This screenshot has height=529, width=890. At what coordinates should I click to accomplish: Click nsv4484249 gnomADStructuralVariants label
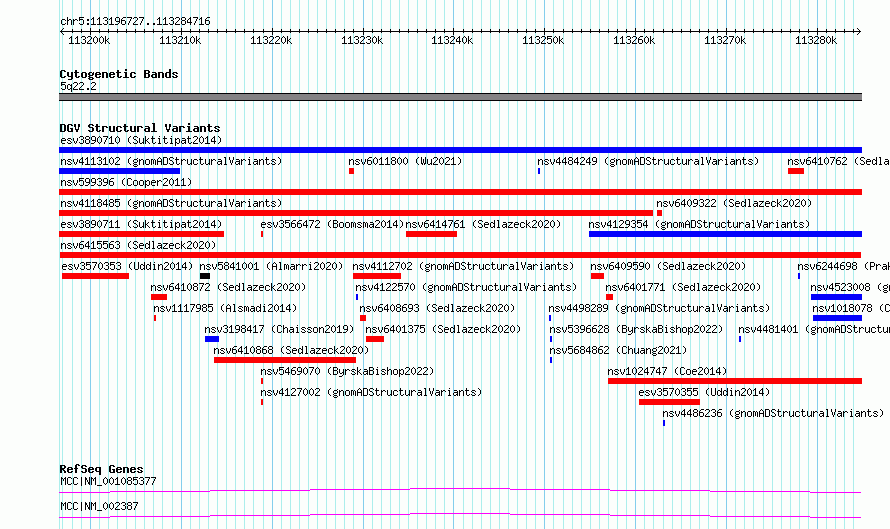[648, 161]
